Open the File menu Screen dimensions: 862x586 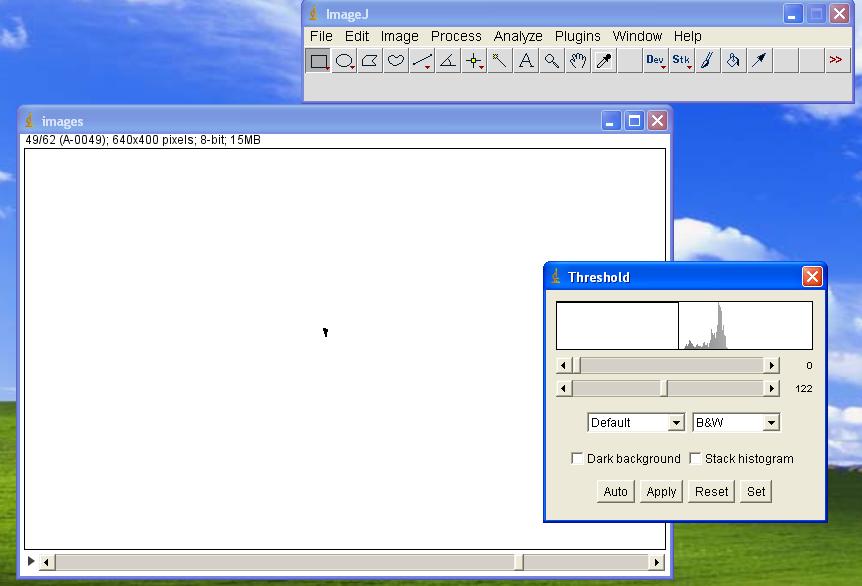coord(321,36)
